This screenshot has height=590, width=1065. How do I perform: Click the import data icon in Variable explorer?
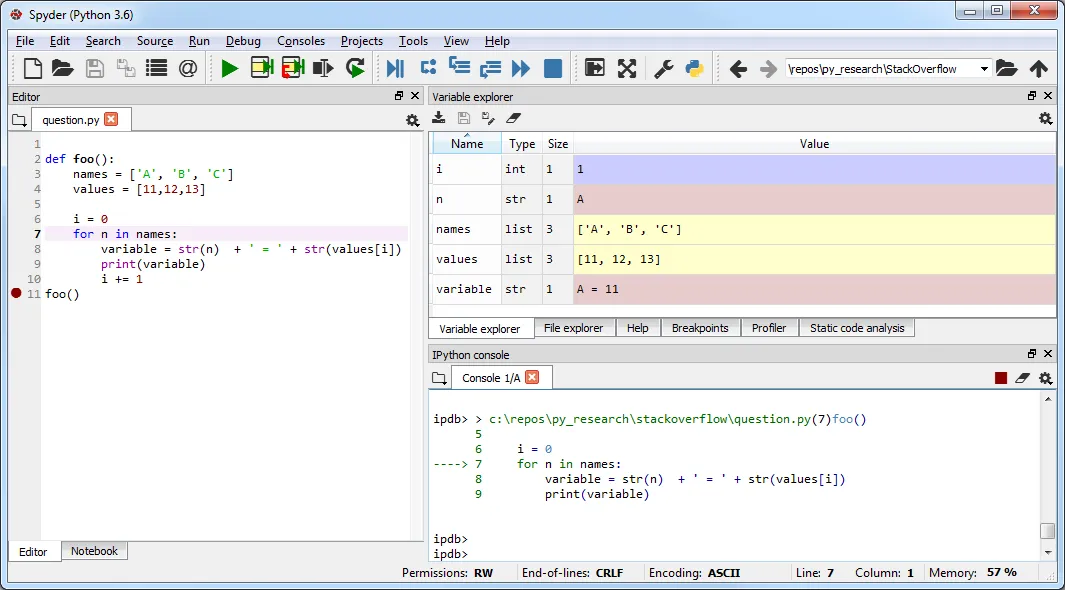click(x=439, y=118)
